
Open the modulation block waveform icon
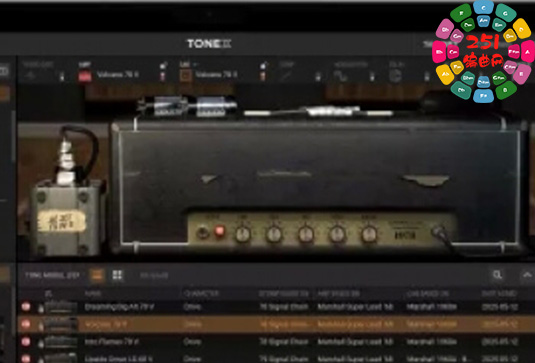pos(340,76)
